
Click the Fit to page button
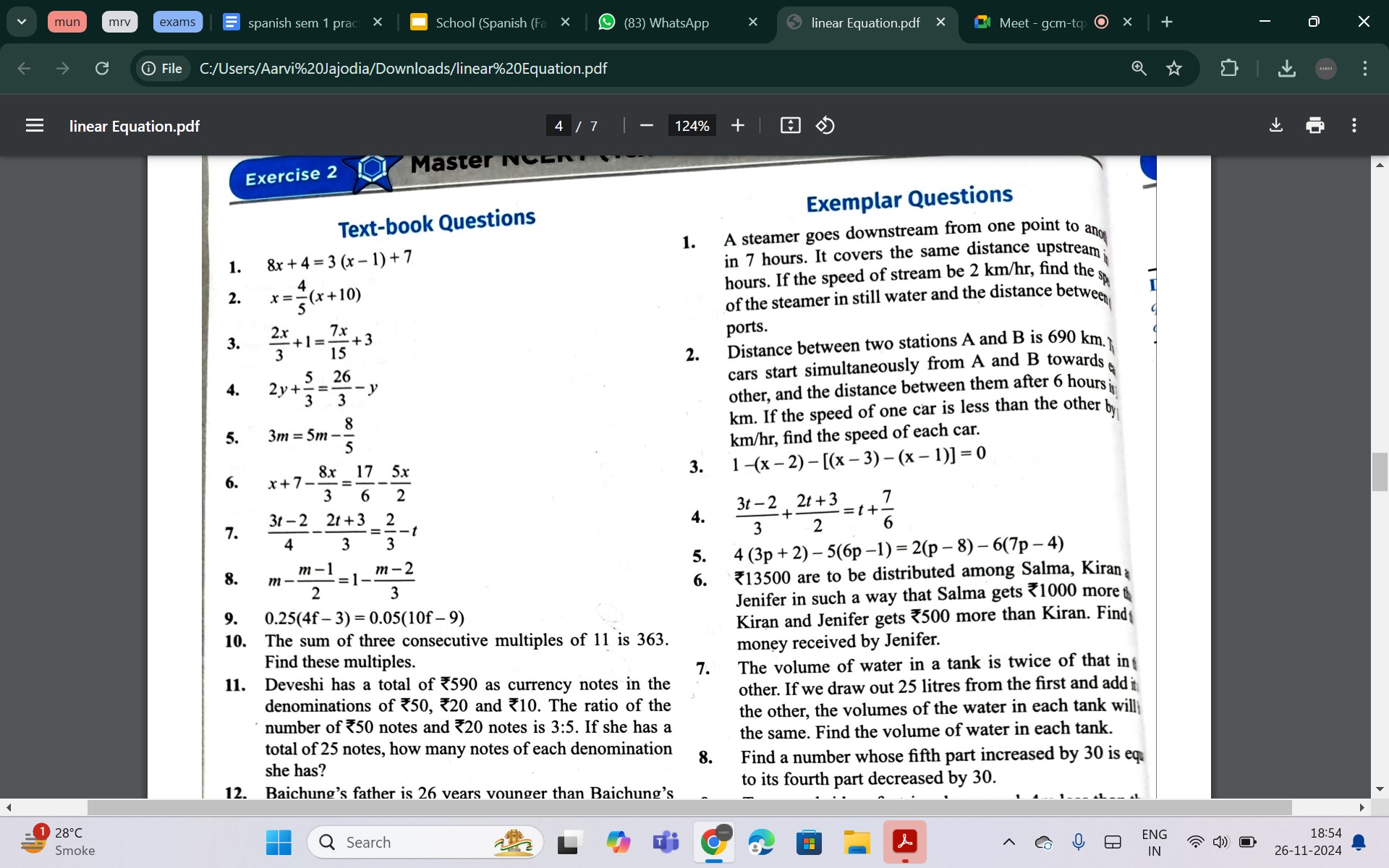click(791, 126)
